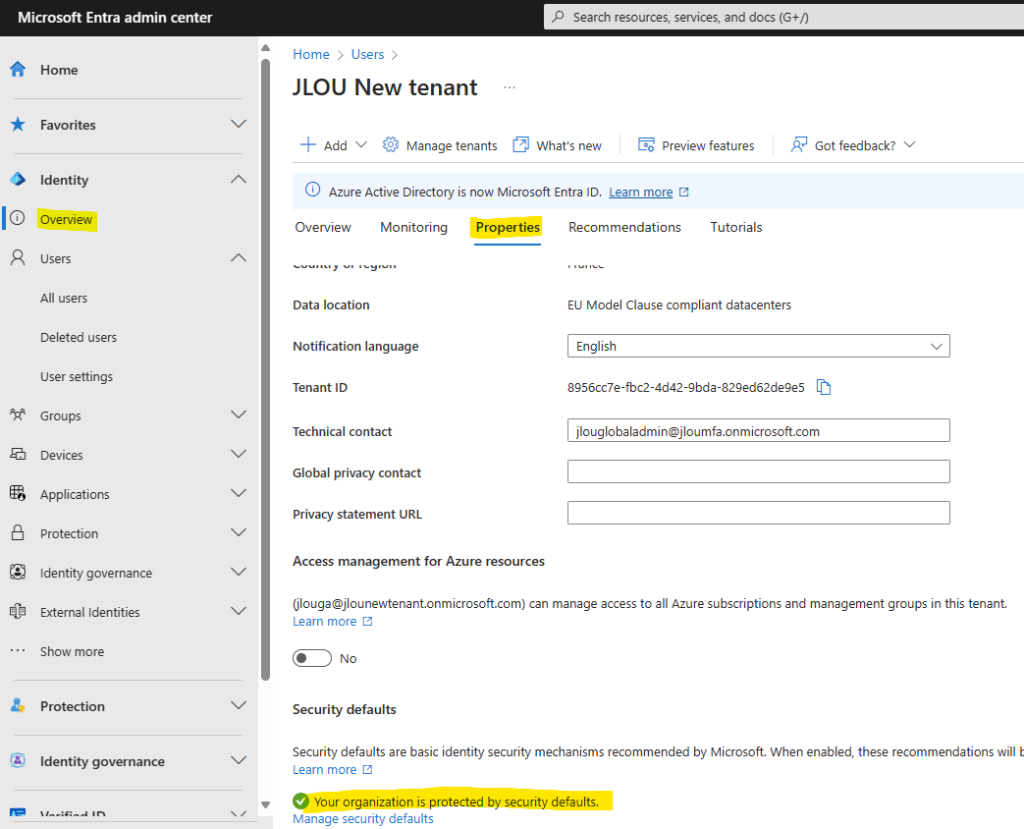Click the Protection lock icon under Identity
The width and height of the screenshot is (1024, 829).
point(18,532)
